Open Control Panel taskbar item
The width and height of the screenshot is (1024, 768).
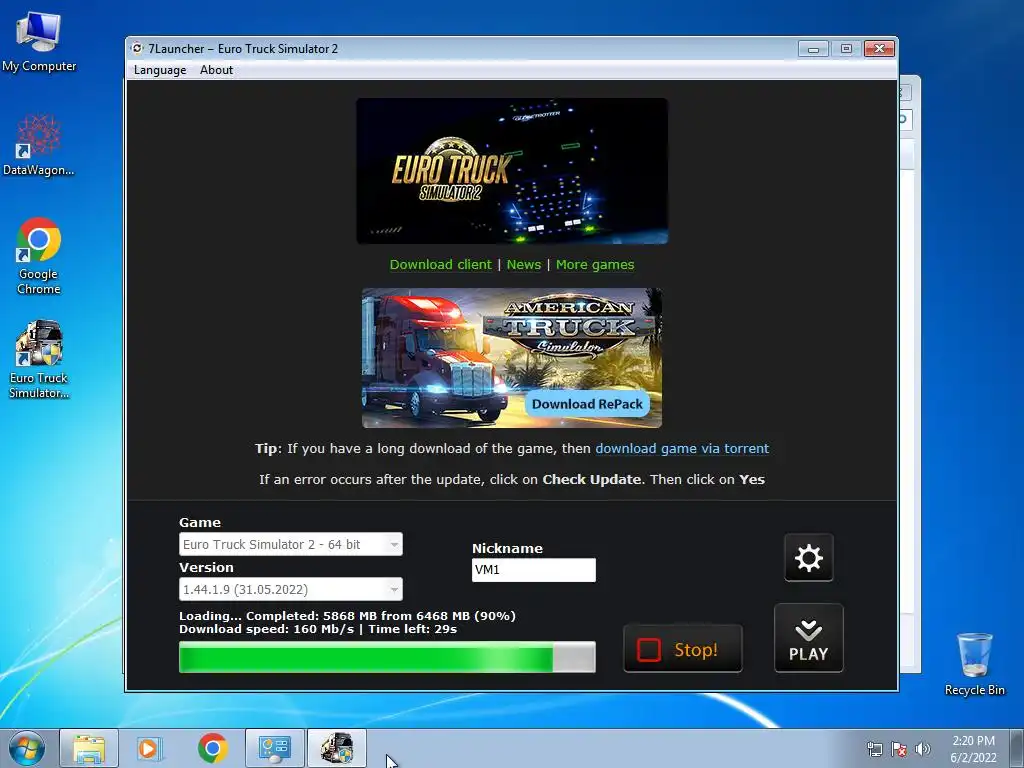pyautogui.click(x=274, y=748)
